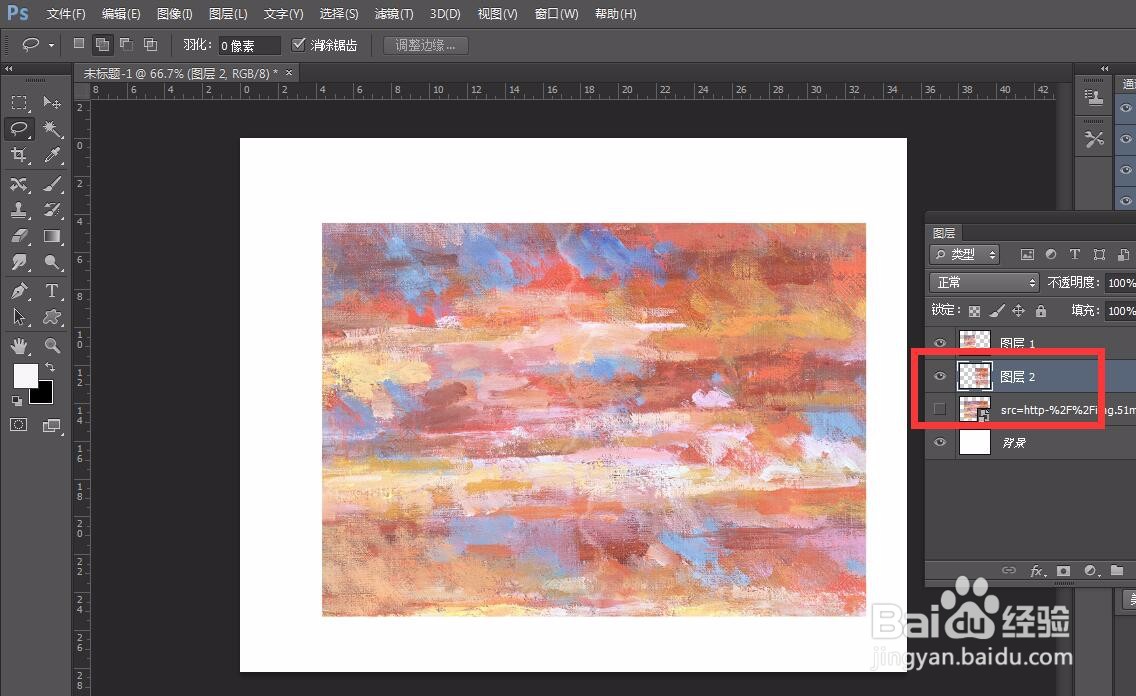Click the link layers icon
The image size is (1136, 696).
tap(1009, 571)
